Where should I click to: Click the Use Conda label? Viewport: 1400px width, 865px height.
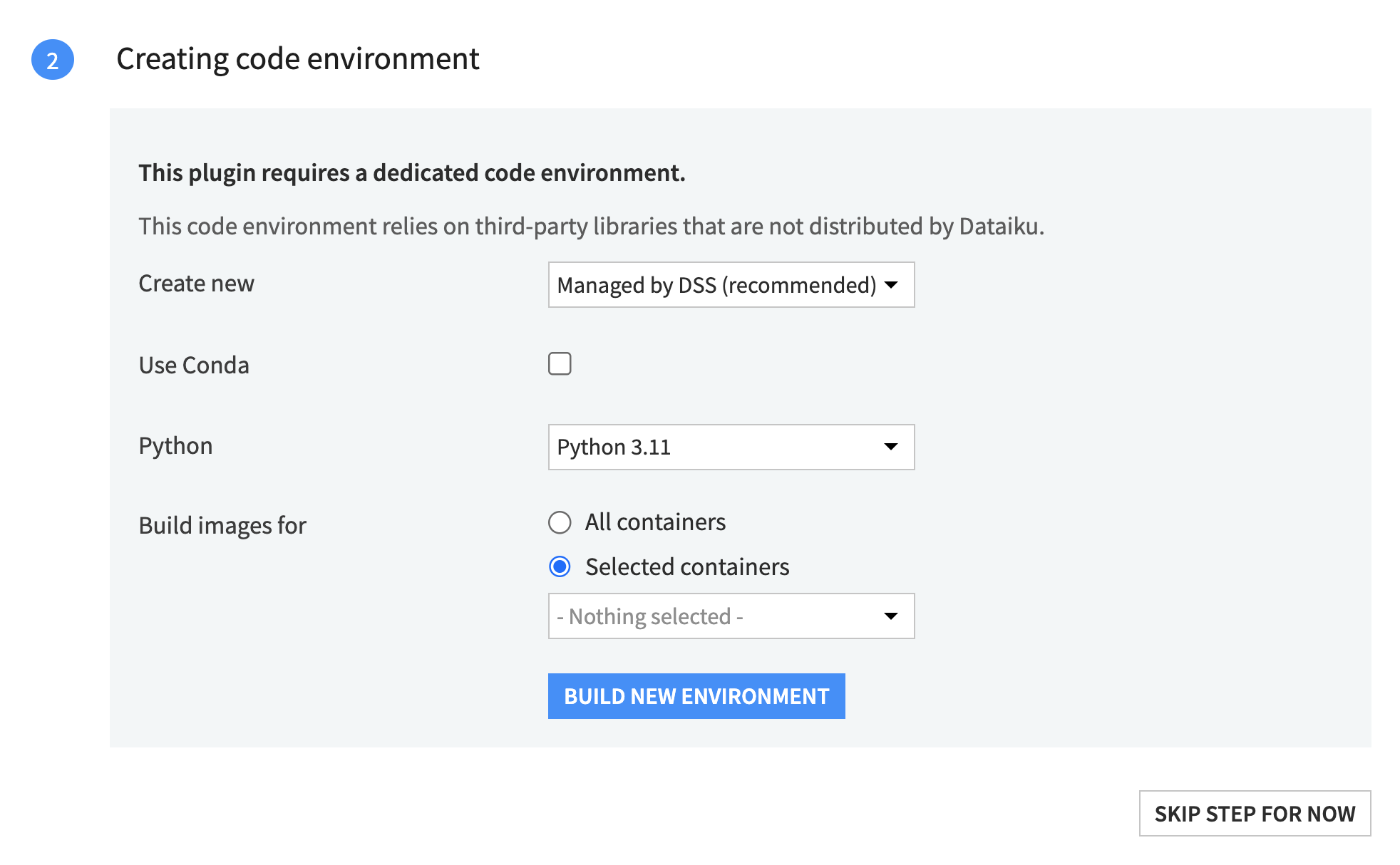coord(194,366)
